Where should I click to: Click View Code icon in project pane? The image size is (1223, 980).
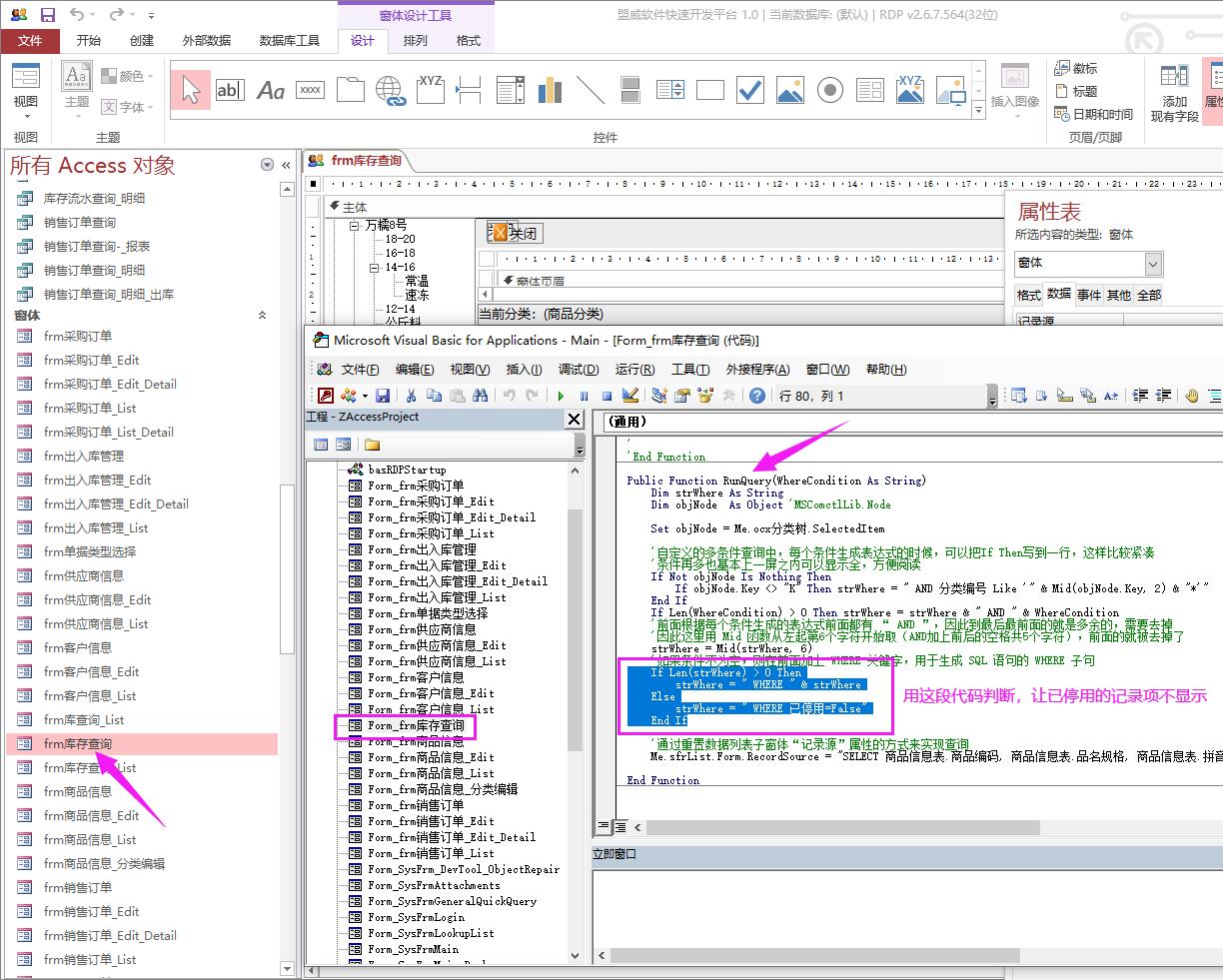[x=321, y=445]
